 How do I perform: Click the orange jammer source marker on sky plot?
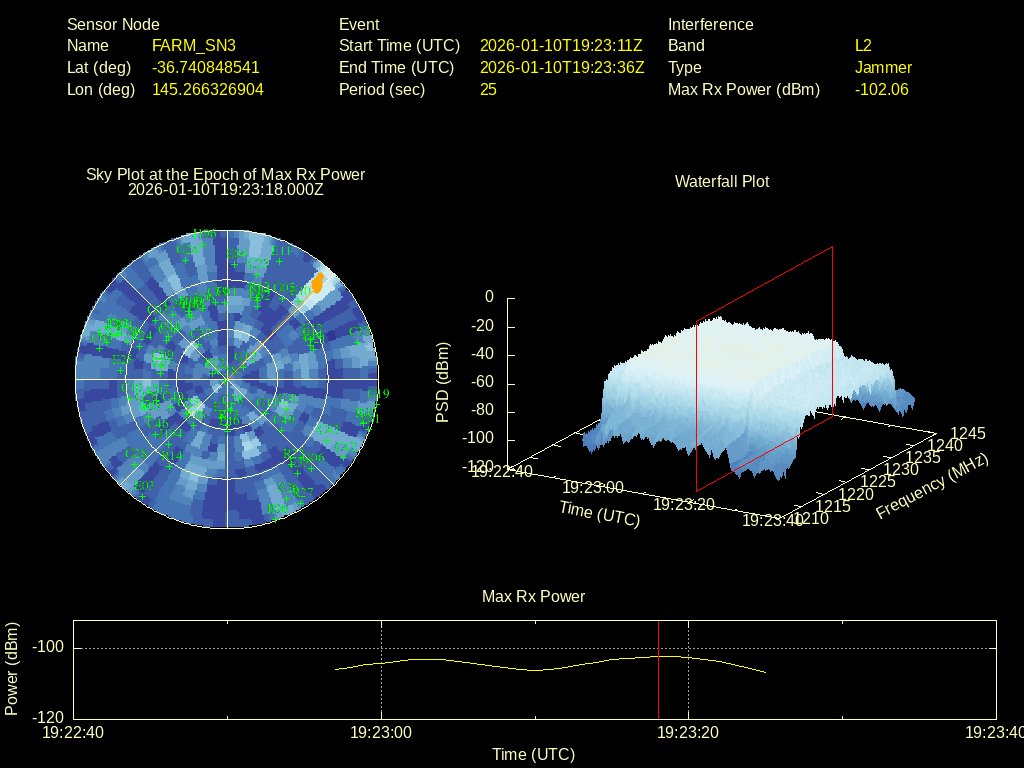[x=318, y=283]
